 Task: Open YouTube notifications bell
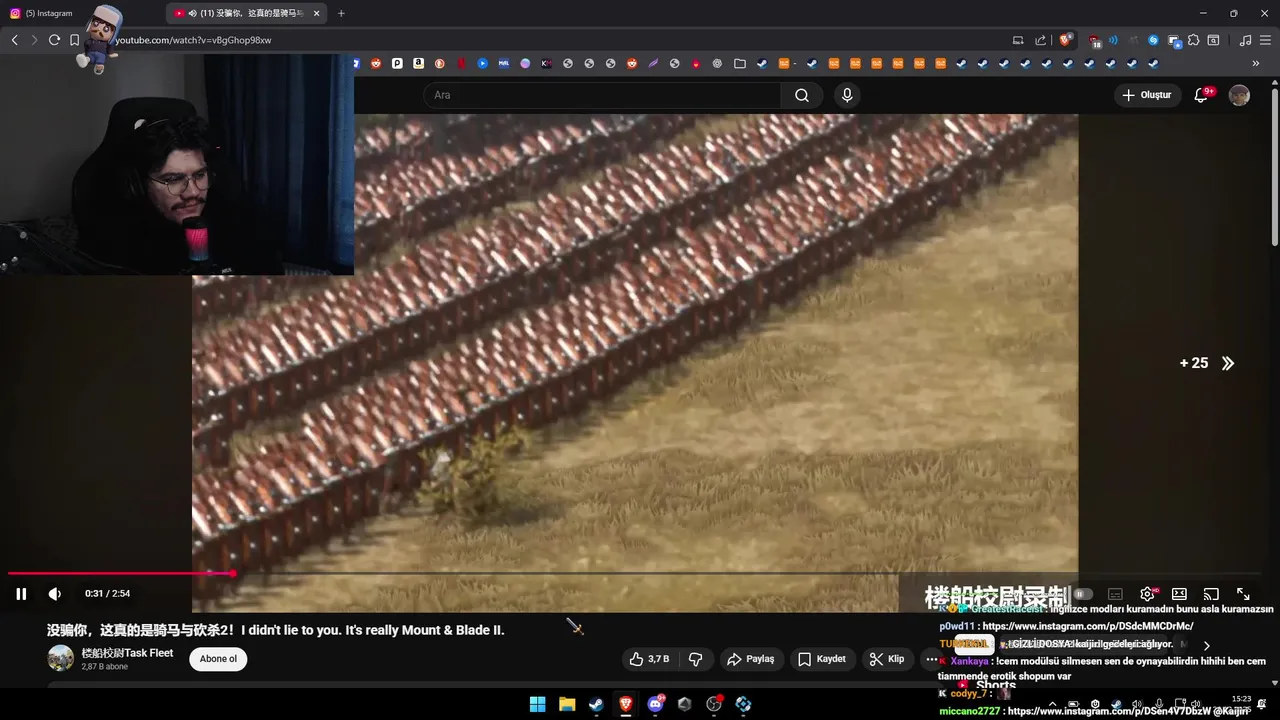1203,95
